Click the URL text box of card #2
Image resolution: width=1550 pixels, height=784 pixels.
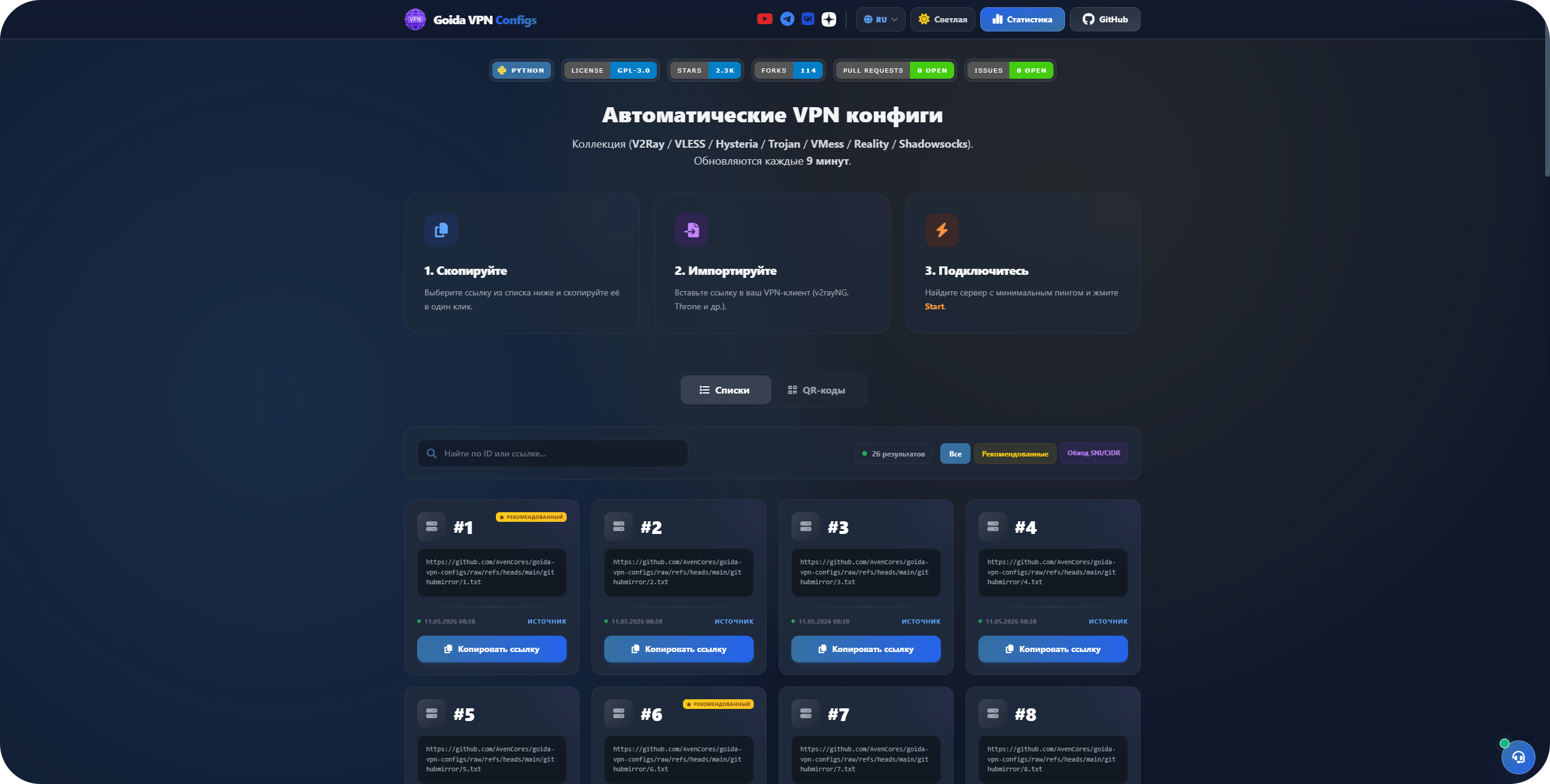(679, 572)
